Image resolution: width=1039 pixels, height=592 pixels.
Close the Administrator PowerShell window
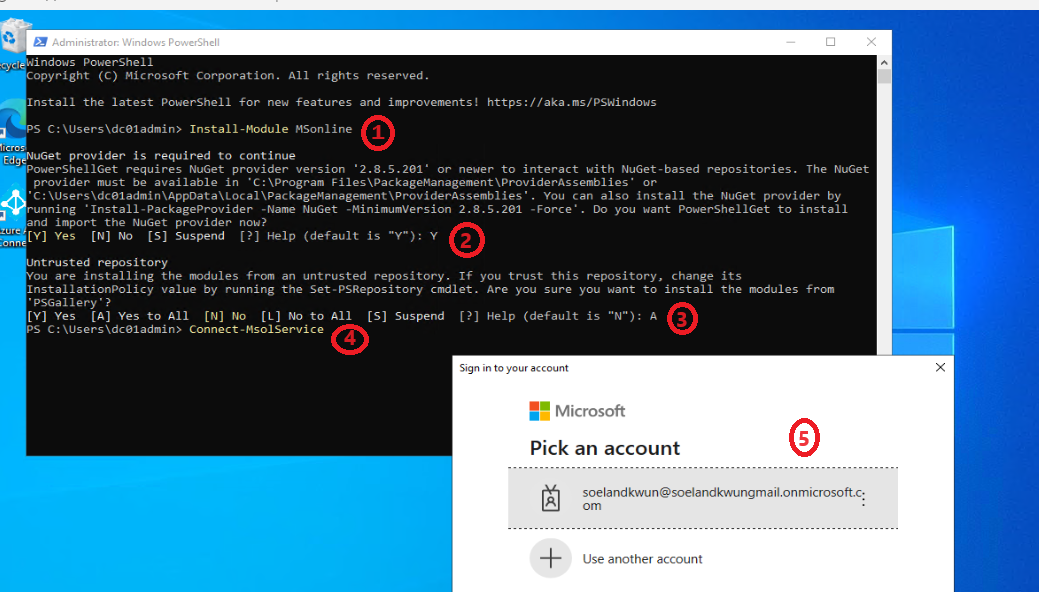[x=871, y=42]
